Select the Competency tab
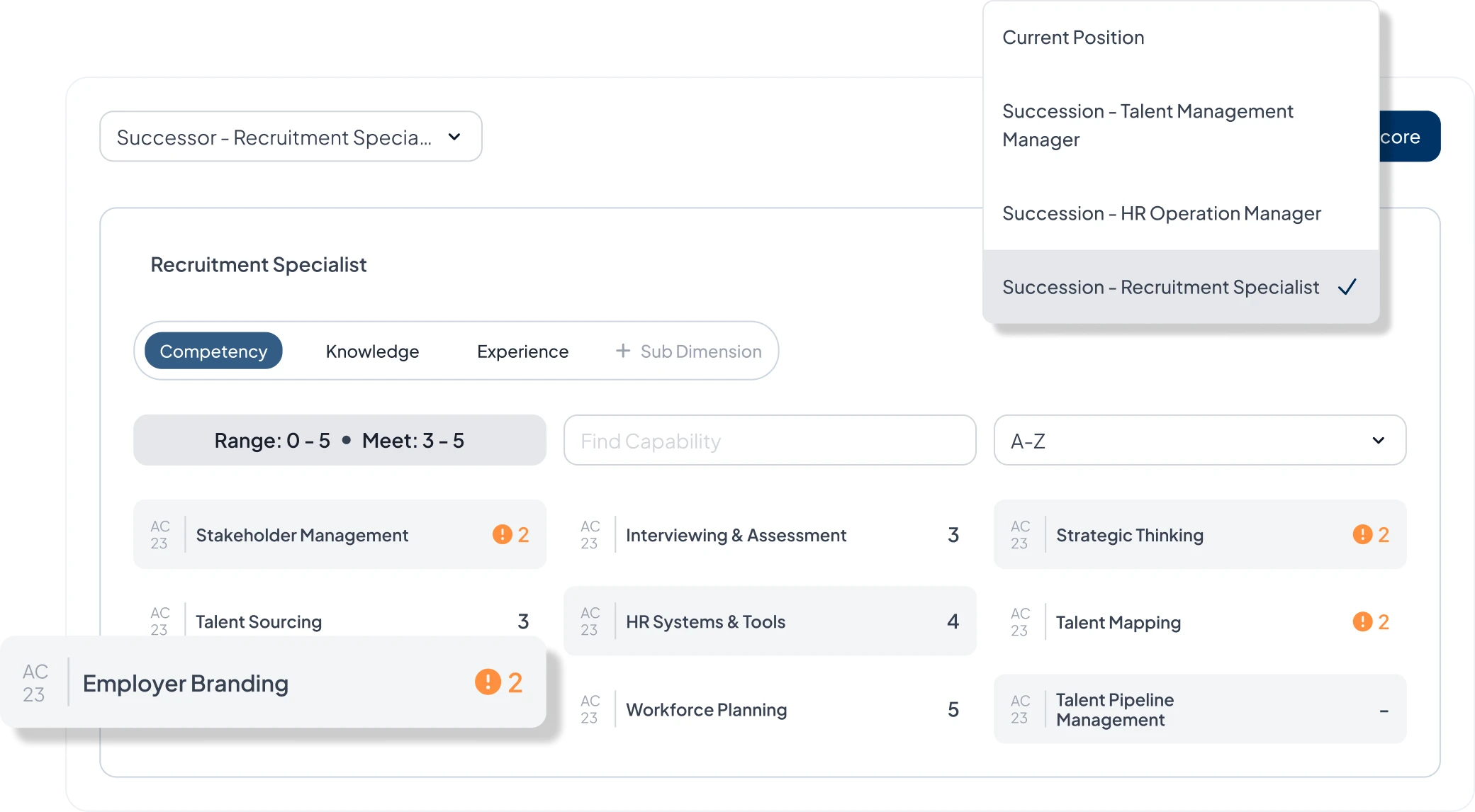Image resolution: width=1475 pixels, height=812 pixels. point(213,351)
